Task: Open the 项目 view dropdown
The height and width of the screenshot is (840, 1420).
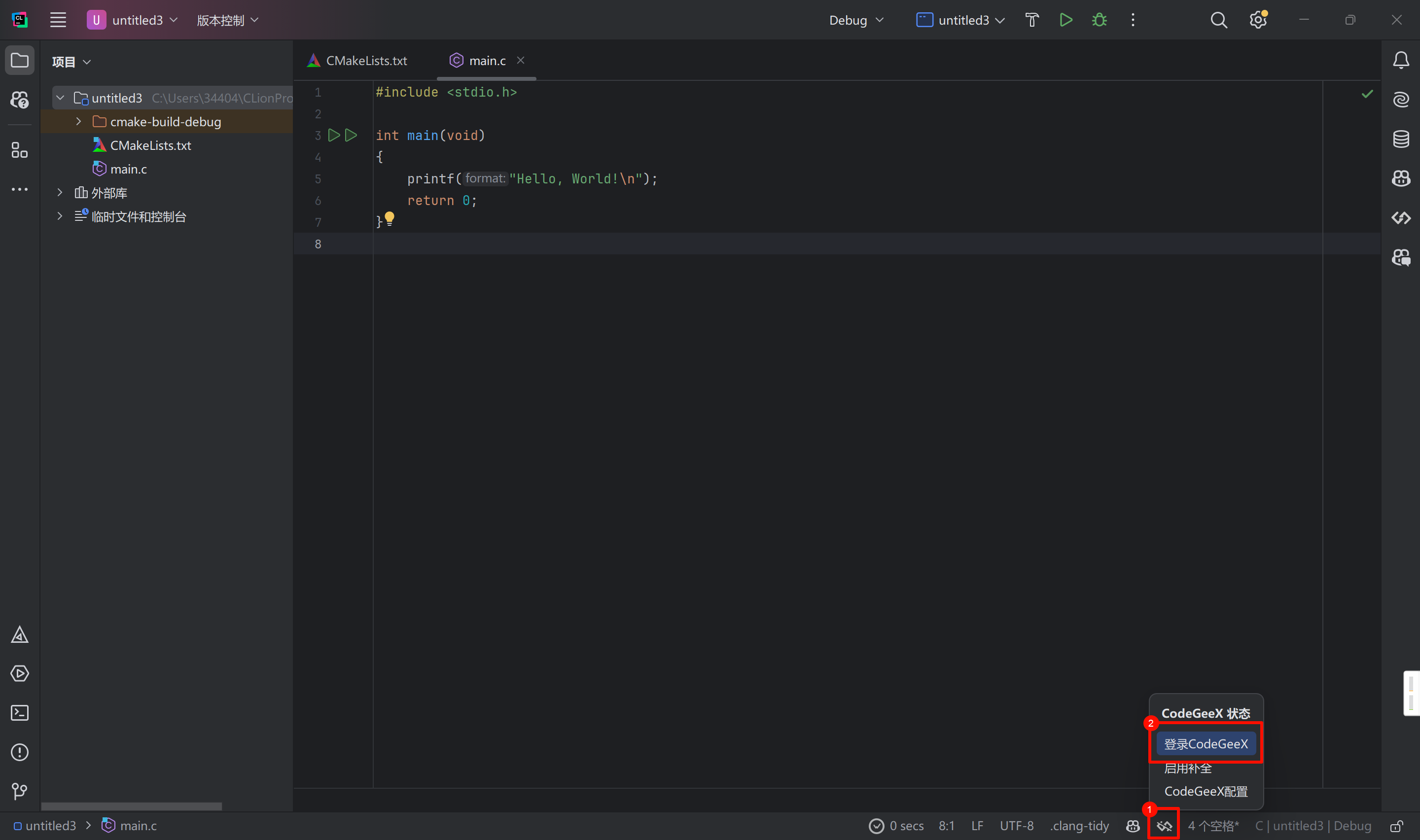Action: pos(71,62)
